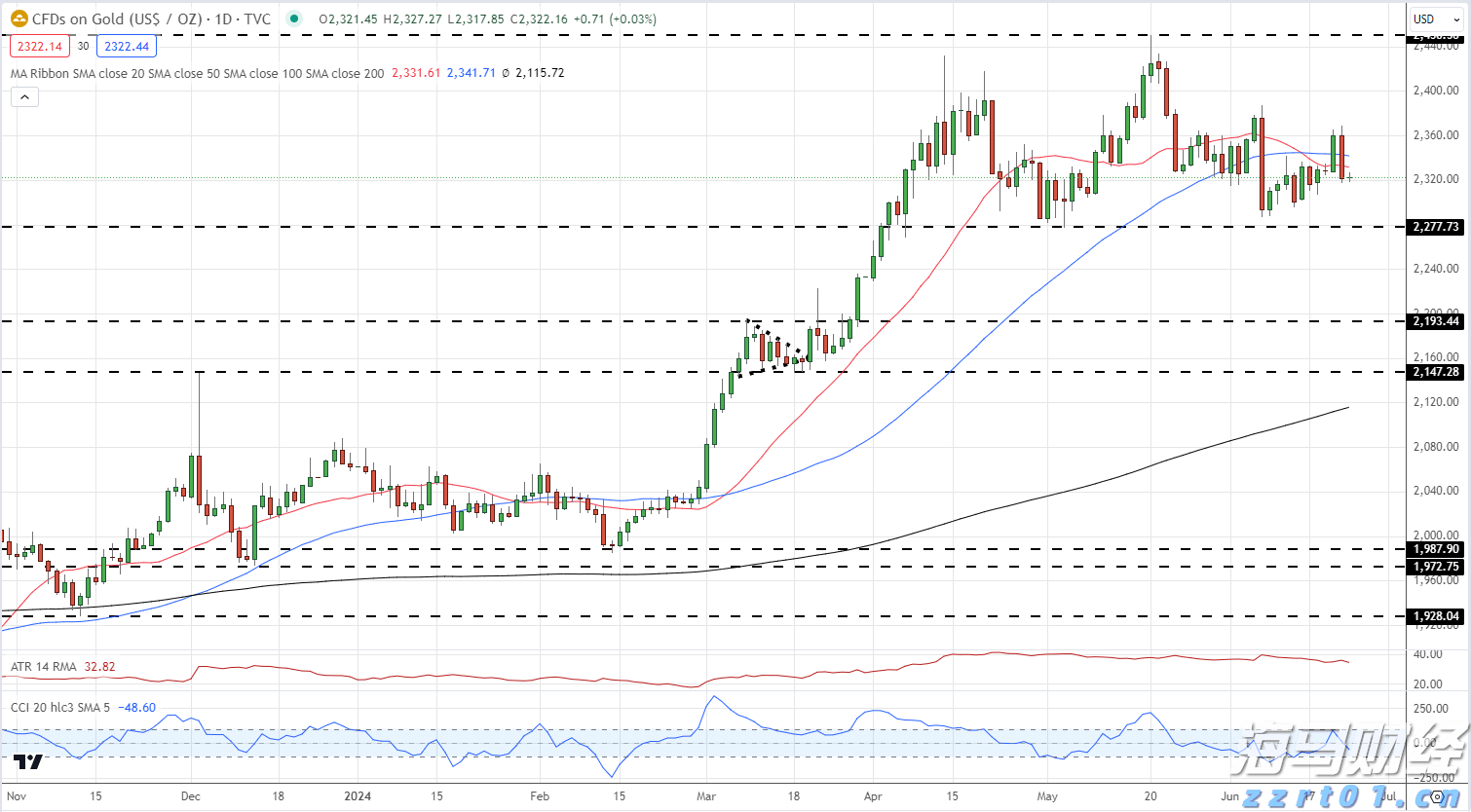Click the 2,080.00 price scale label
The image size is (1471, 812).
1437,447
